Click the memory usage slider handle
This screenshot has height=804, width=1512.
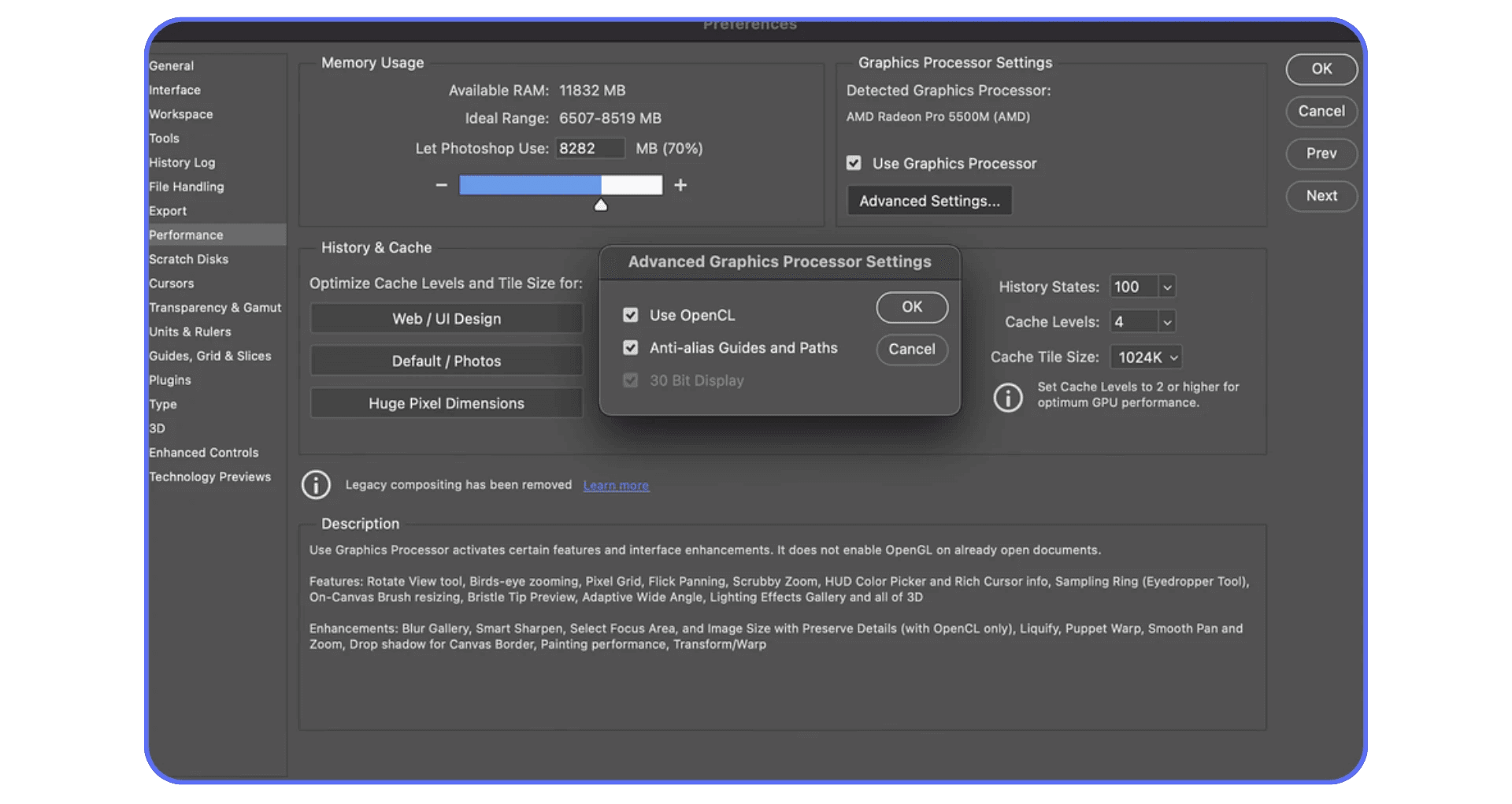tap(601, 205)
